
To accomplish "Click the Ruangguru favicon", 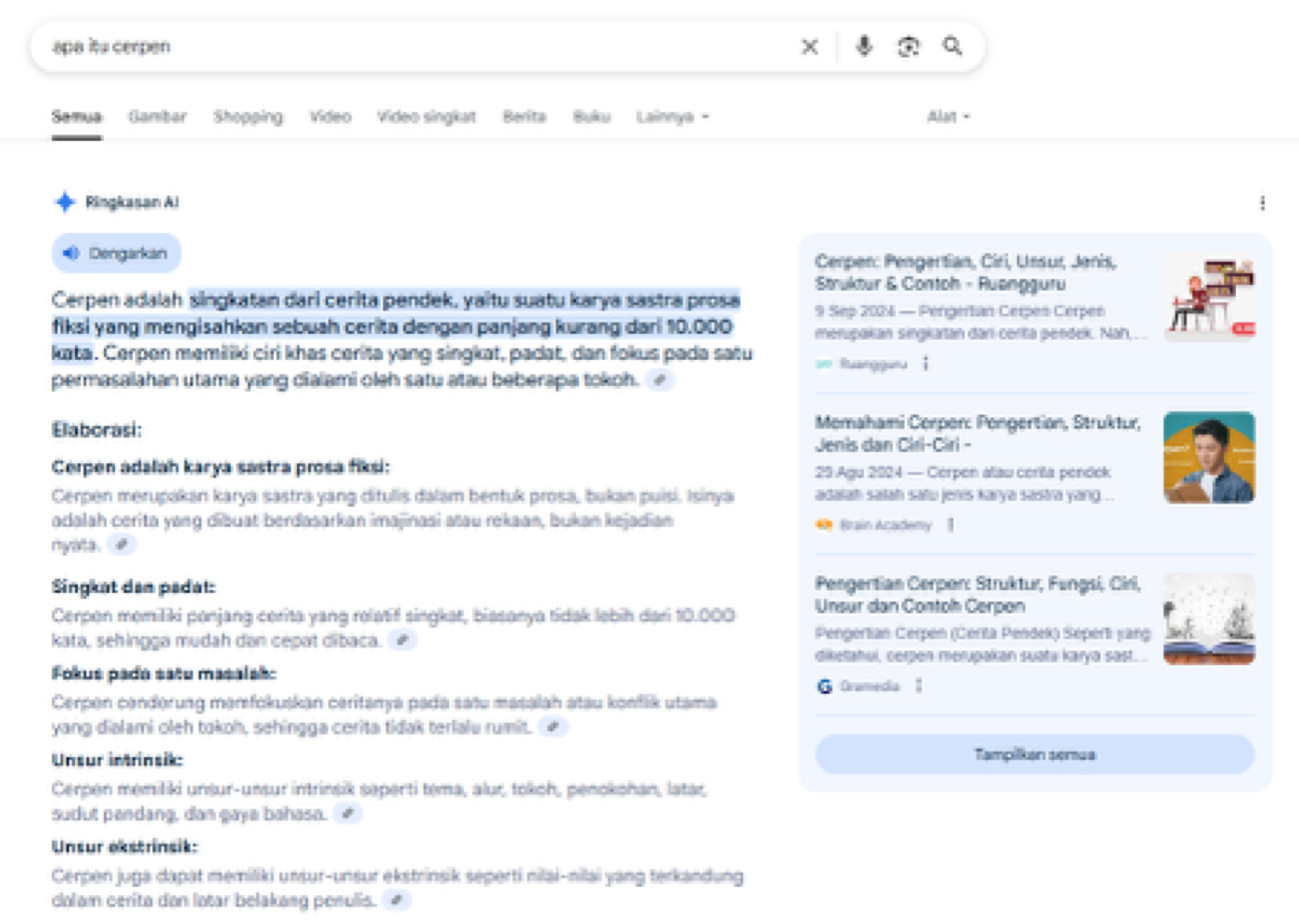I will [x=824, y=365].
